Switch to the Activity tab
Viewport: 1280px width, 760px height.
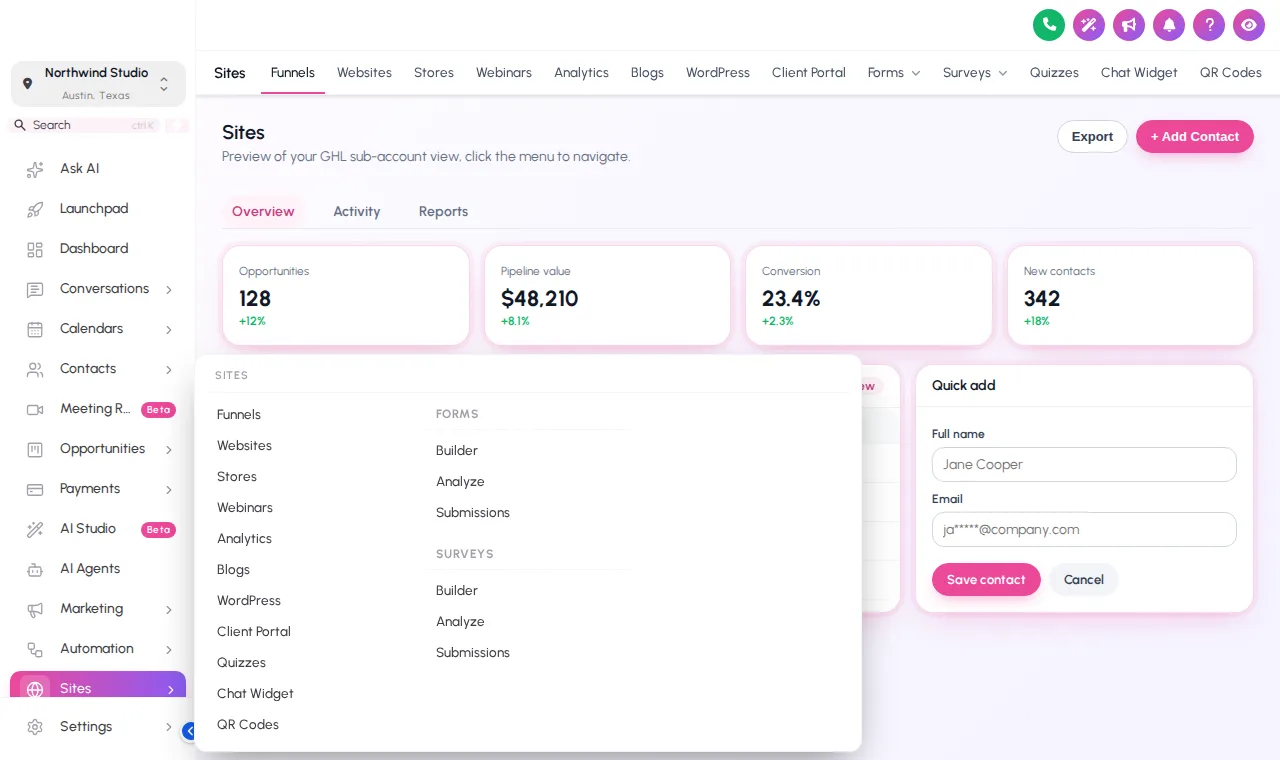click(357, 211)
